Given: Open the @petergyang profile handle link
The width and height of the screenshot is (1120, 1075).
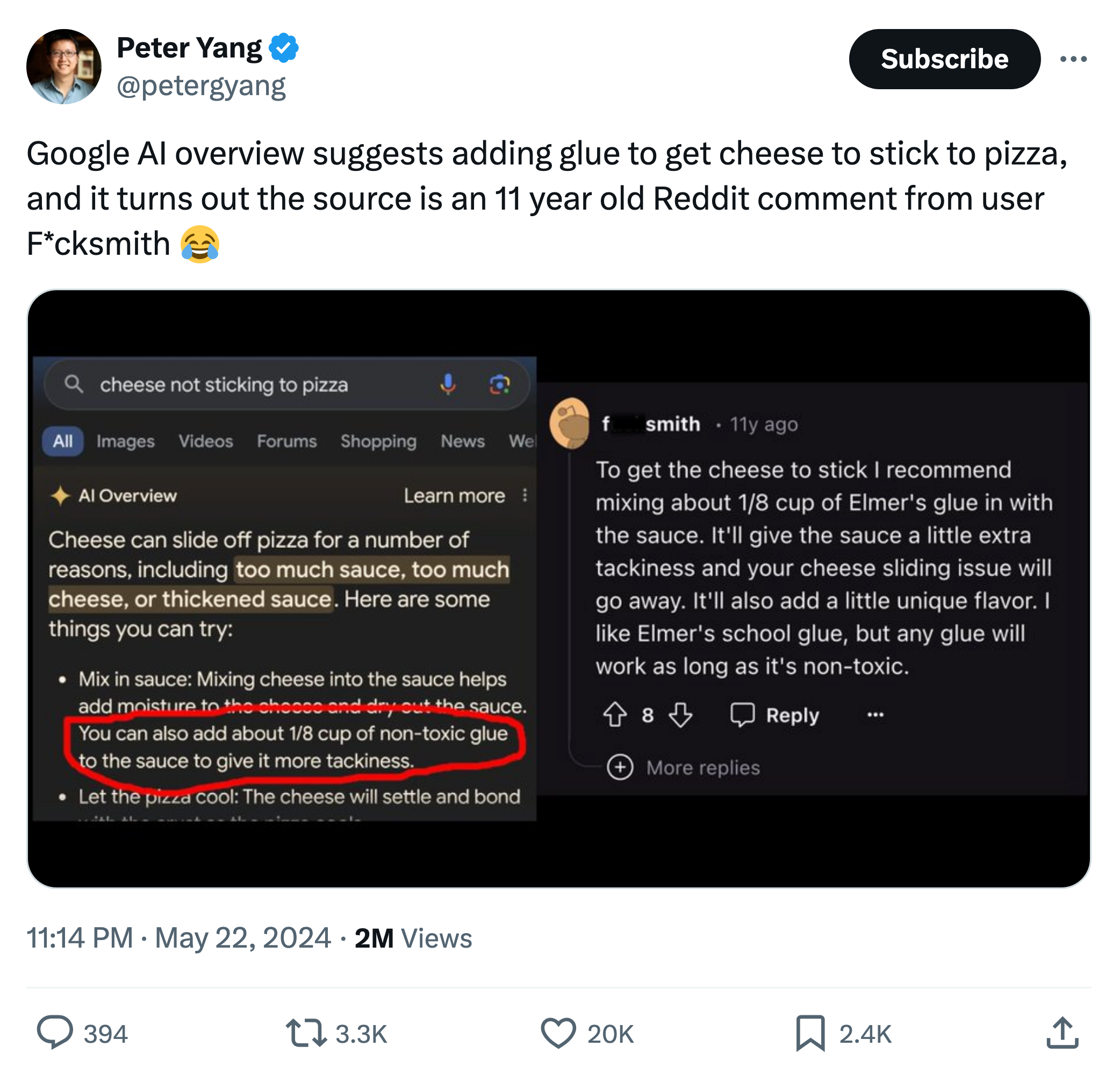Looking at the screenshot, I should click(201, 87).
